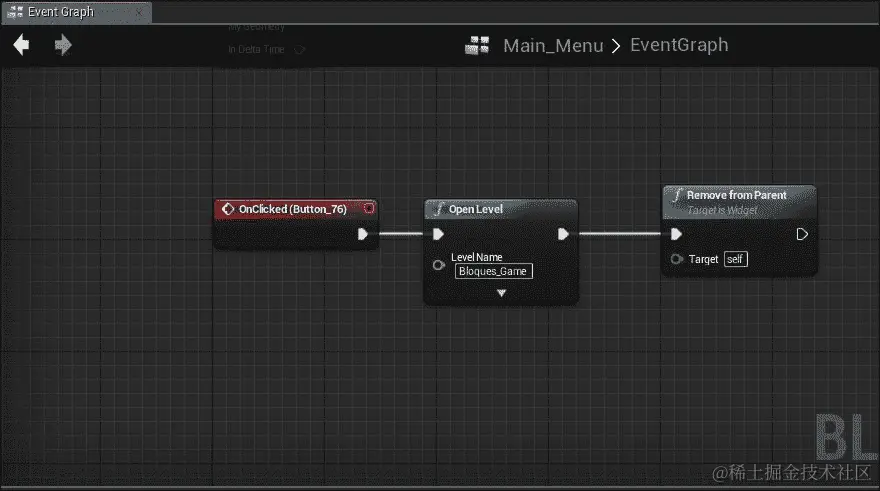The width and height of the screenshot is (880, 491).
Task: Select the Remove from Parent node title
Action: tap(736, 195)
